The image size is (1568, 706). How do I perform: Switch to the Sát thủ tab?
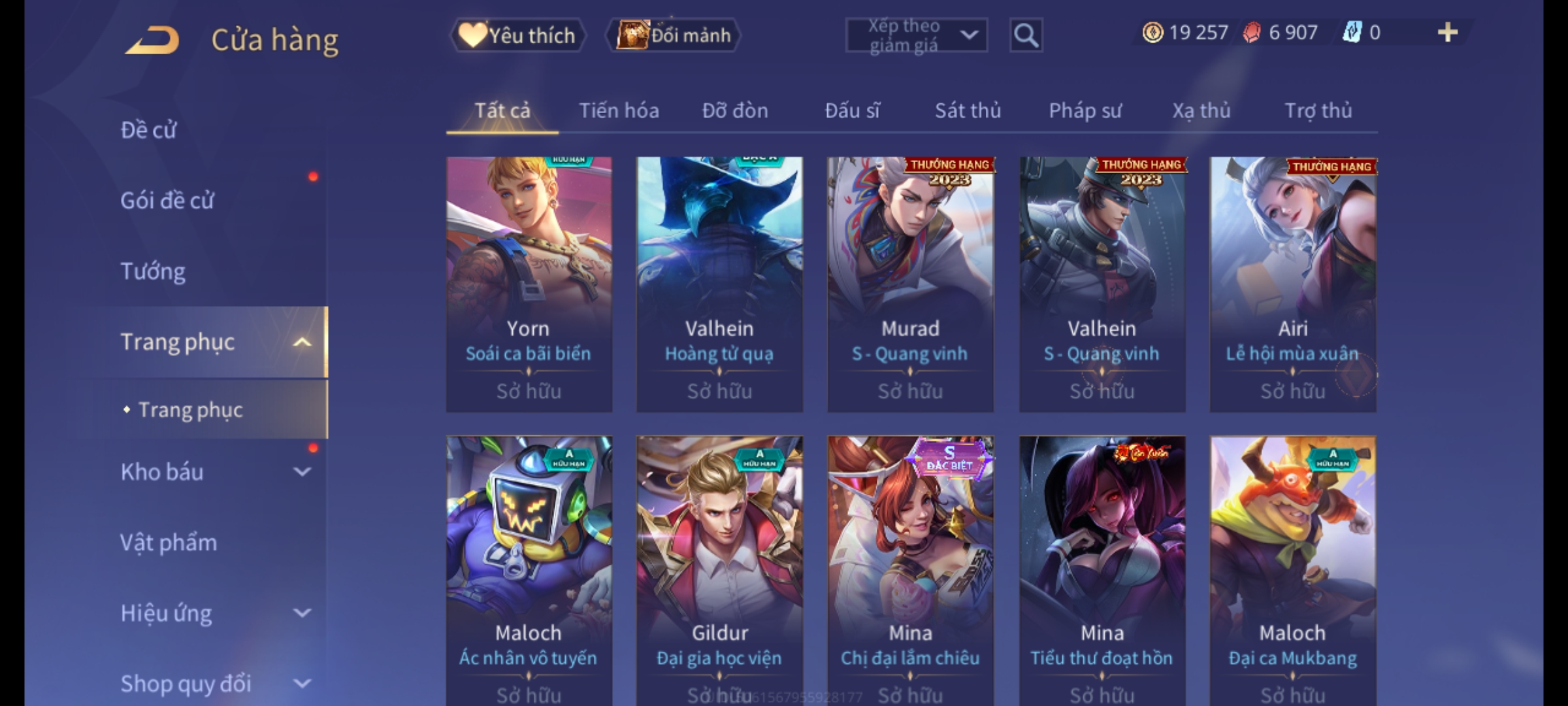(x=968, y=110)
